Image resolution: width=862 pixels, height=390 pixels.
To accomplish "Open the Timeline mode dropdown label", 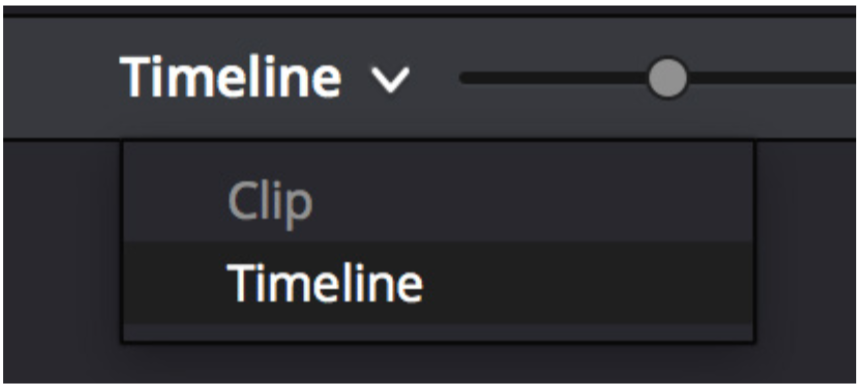I will point(230,78).
